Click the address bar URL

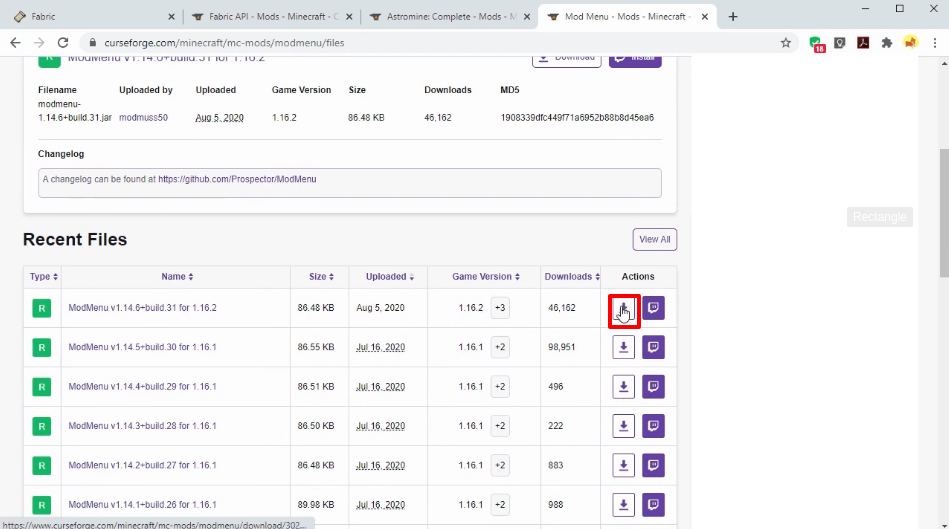tap(224, 43)
